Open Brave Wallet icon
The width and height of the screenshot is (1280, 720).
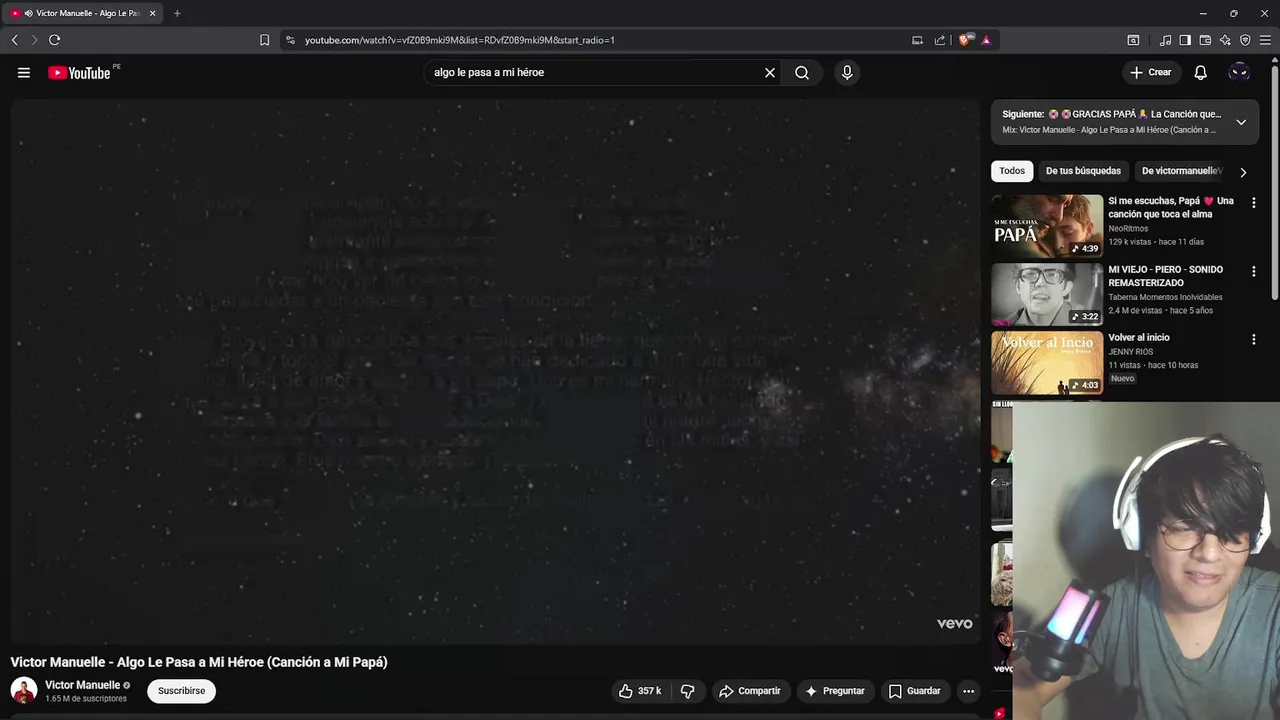pyautogui.click(x=1205, y=40)
